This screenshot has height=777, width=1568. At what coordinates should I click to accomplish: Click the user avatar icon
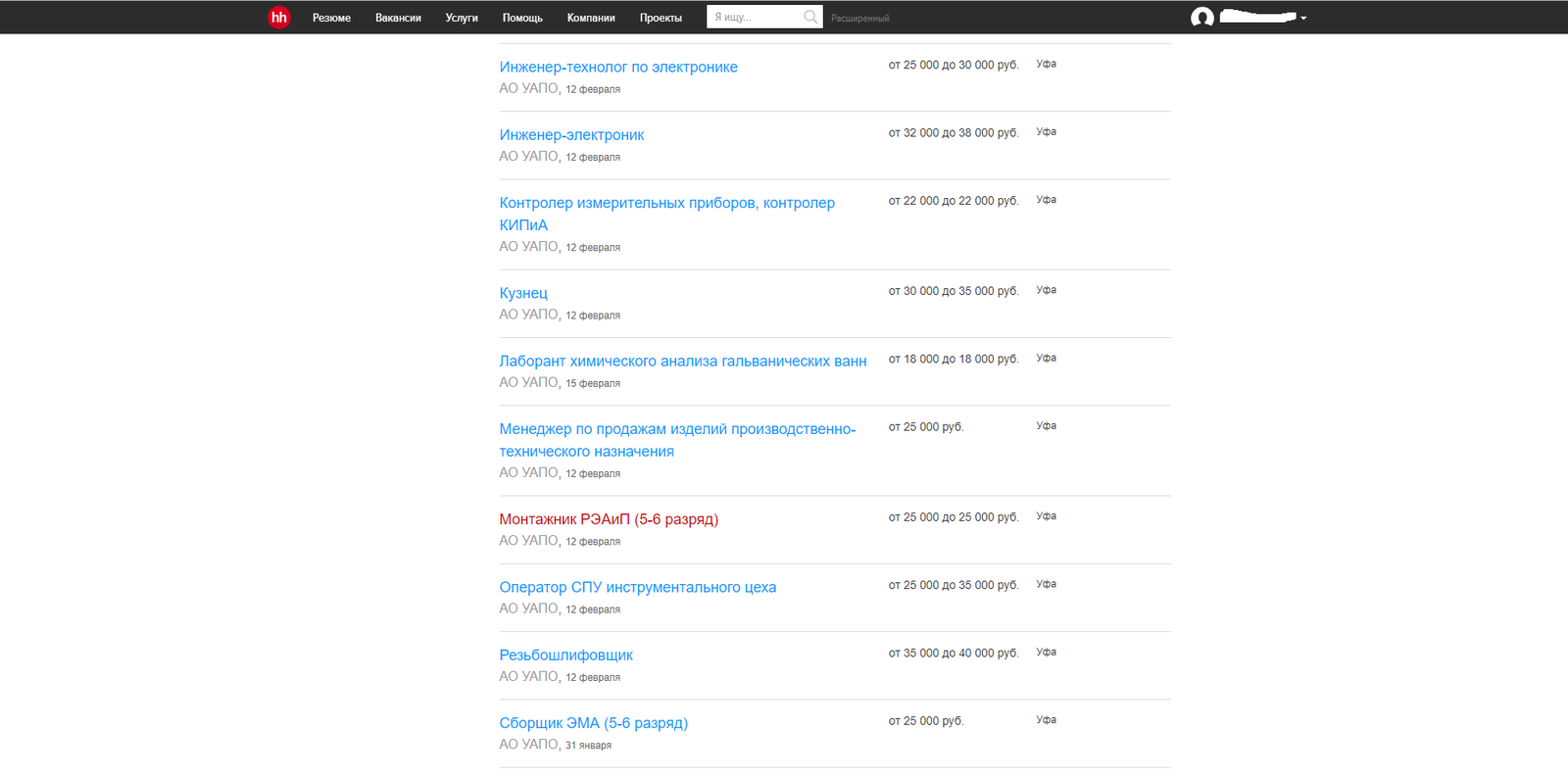coord(1202,18)
